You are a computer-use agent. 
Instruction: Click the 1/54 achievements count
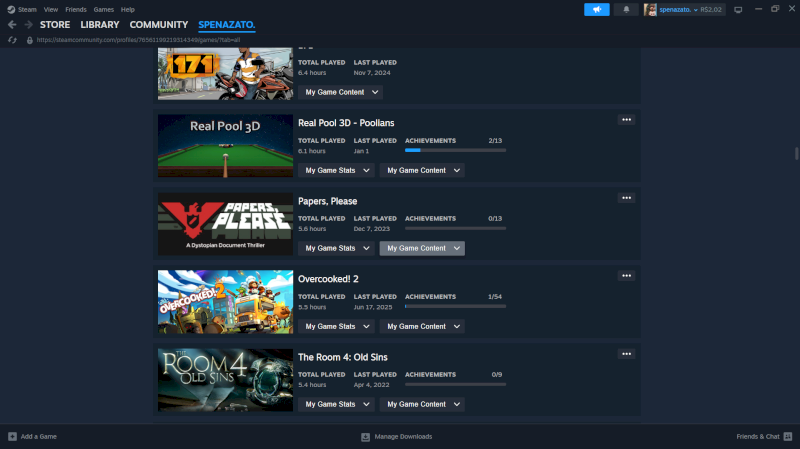click(495, 296)
